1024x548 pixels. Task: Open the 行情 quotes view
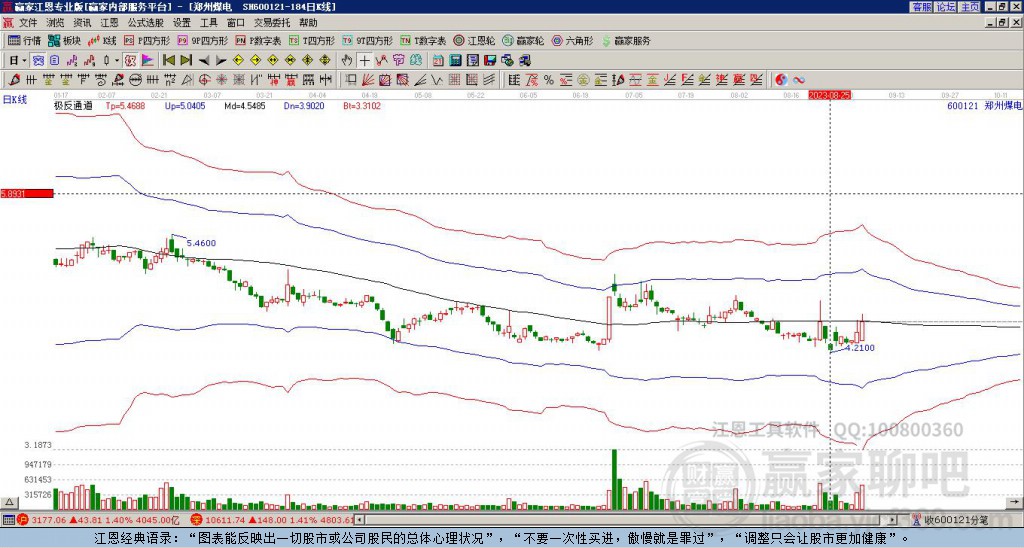pos(24,40)
